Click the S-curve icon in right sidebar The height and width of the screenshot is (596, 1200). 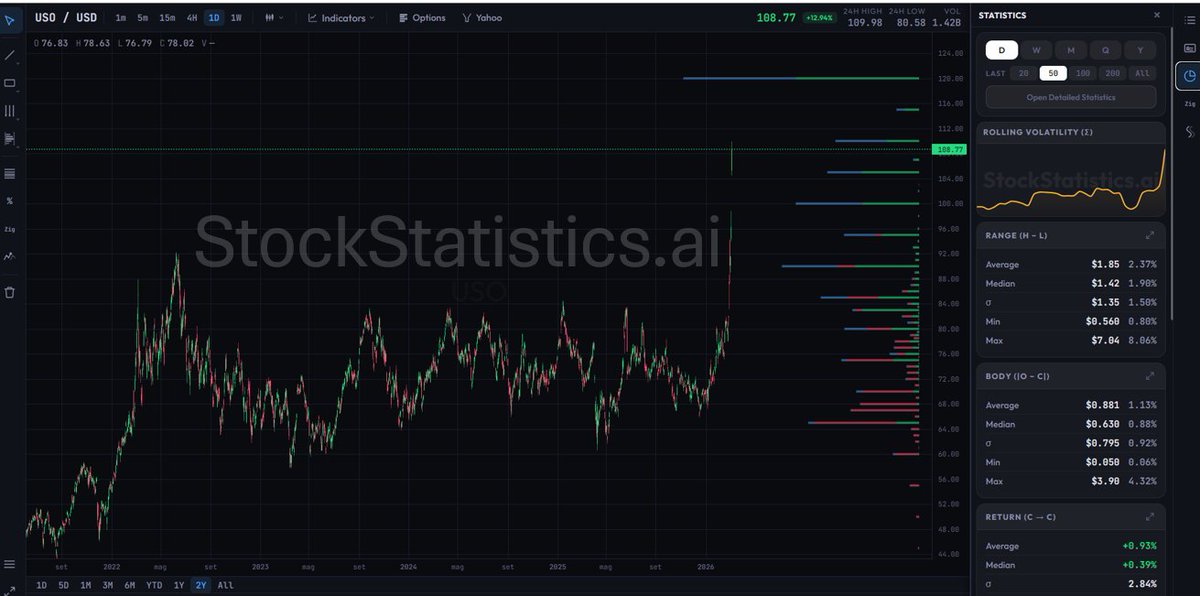pyautogui.click(x=1189, y=131)
